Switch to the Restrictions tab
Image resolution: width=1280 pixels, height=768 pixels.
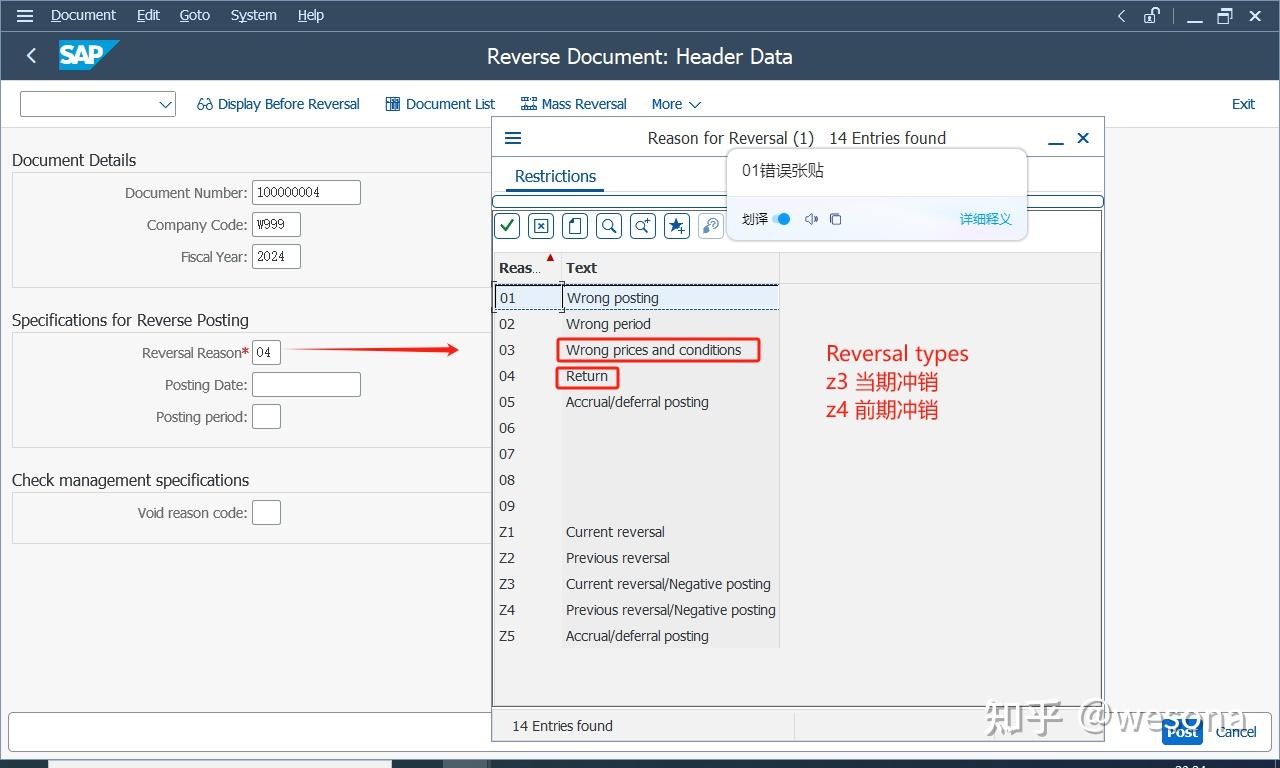pyautogui.click(x=555, y=176)
